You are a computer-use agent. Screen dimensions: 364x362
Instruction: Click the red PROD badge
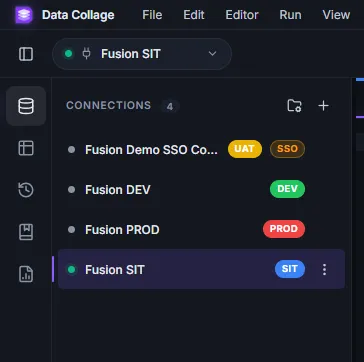click(284, 229)
